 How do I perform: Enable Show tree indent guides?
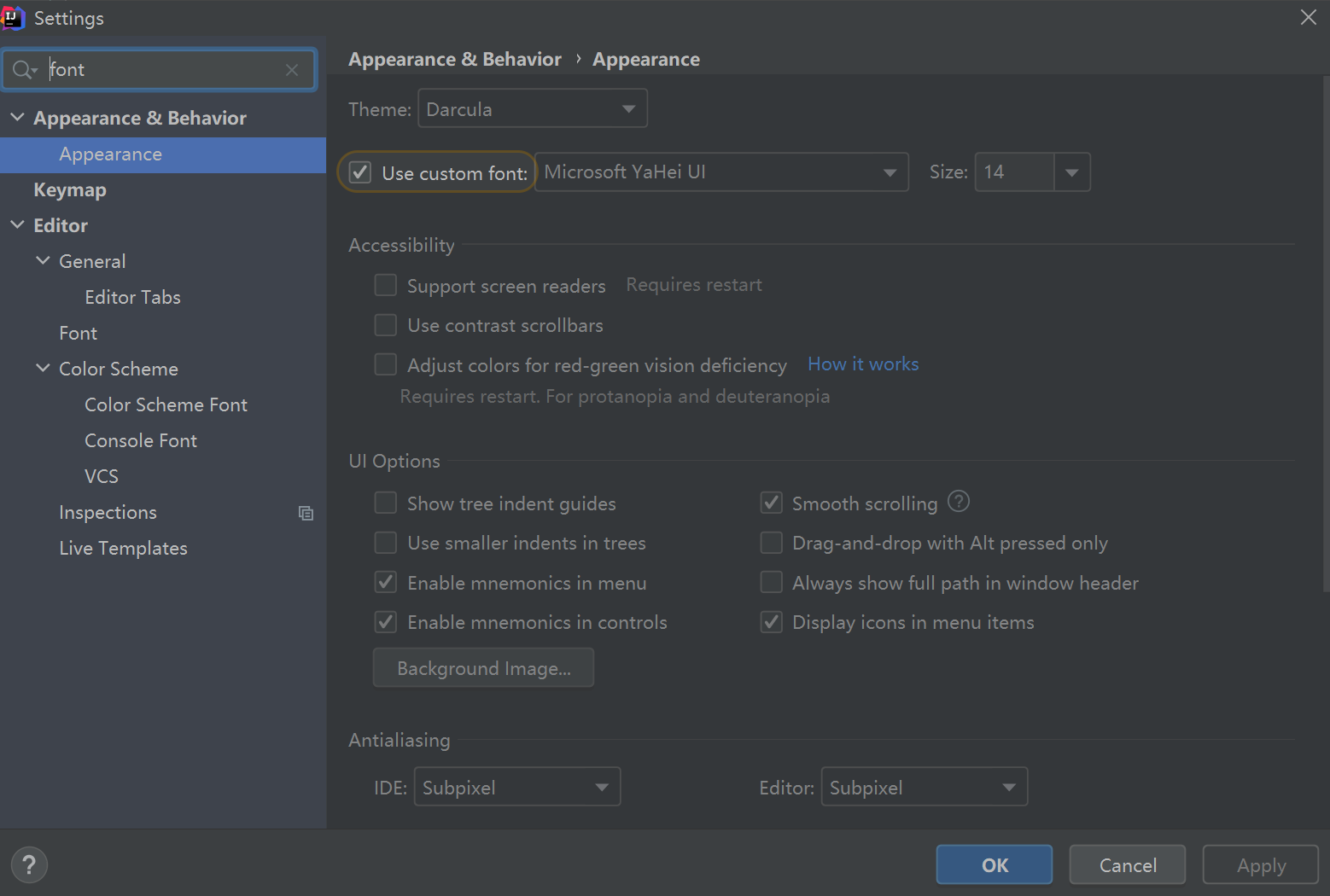point(386,503)
